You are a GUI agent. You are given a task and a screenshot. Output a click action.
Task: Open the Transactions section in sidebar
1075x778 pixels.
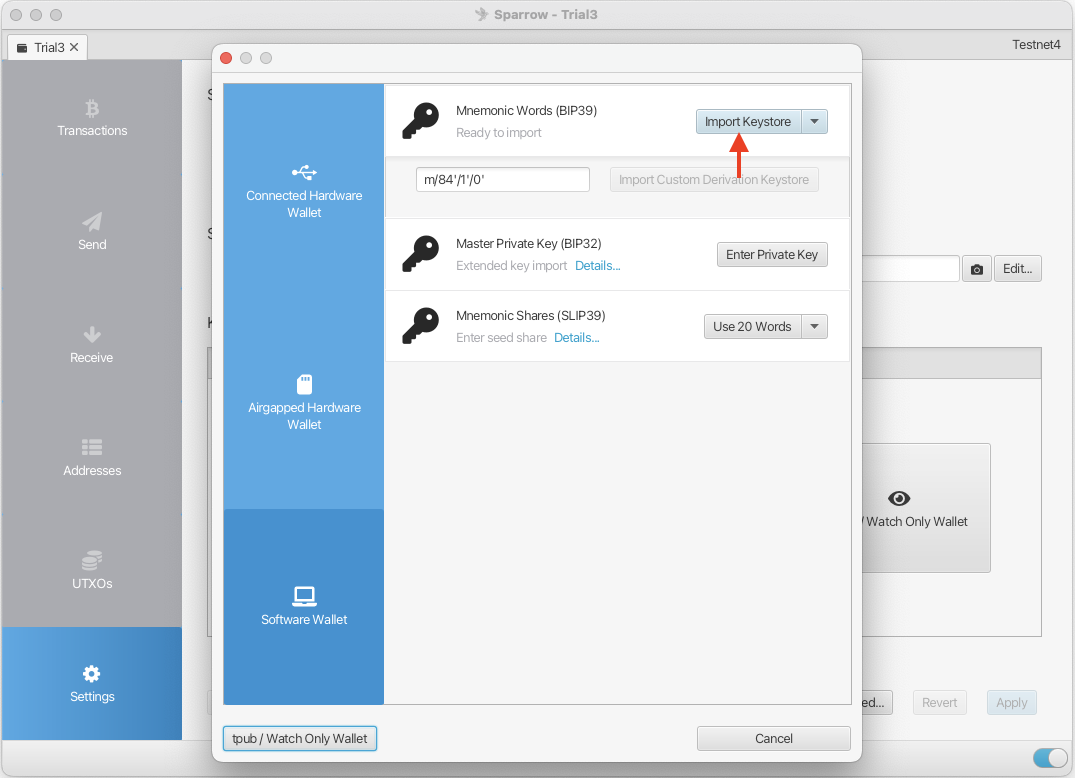point(92,117)
